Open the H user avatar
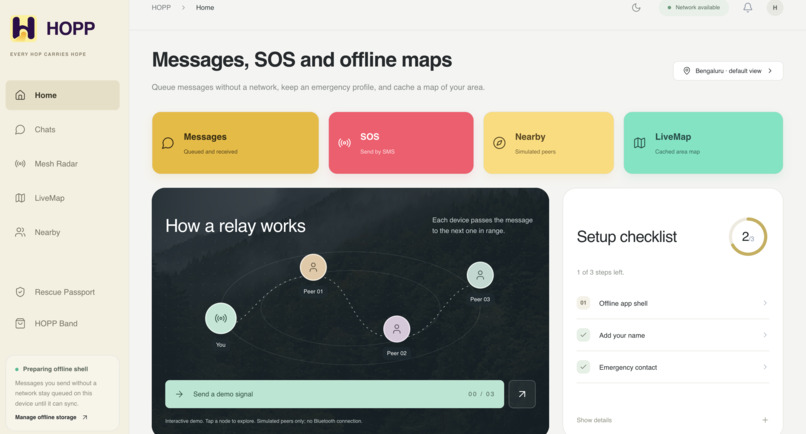 775,8
